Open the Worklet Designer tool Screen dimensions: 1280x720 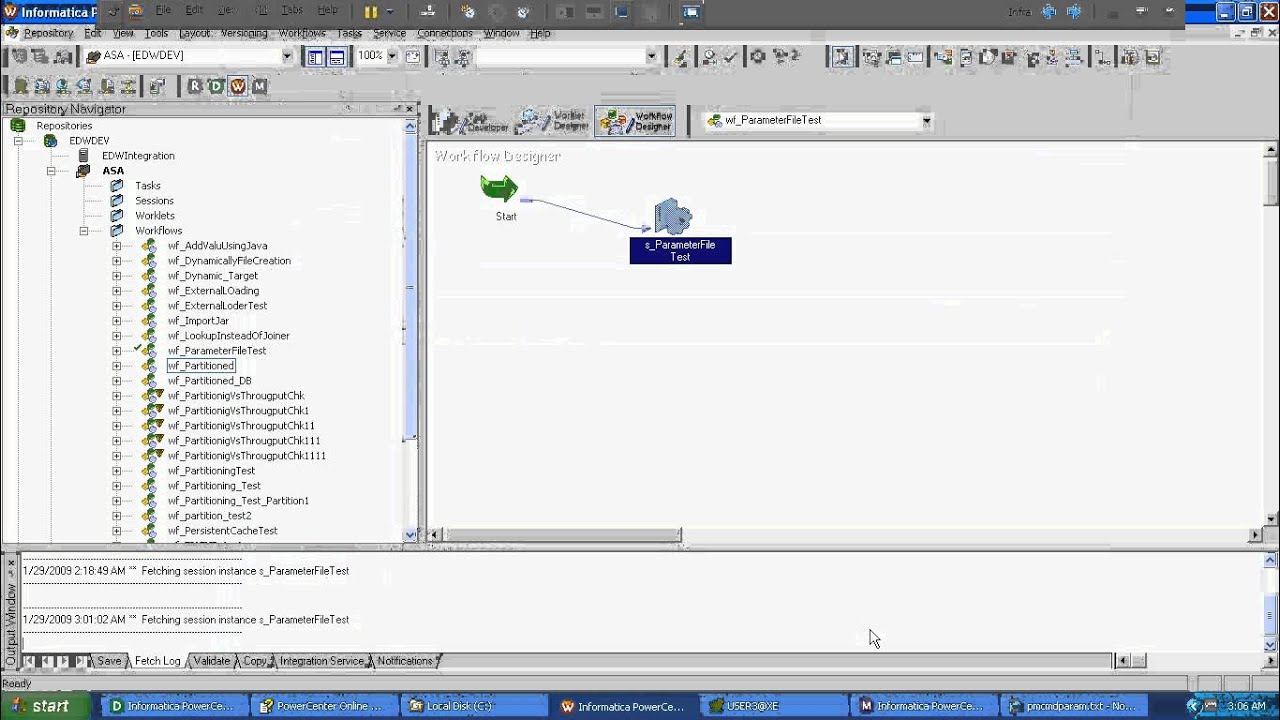[553, 121]
